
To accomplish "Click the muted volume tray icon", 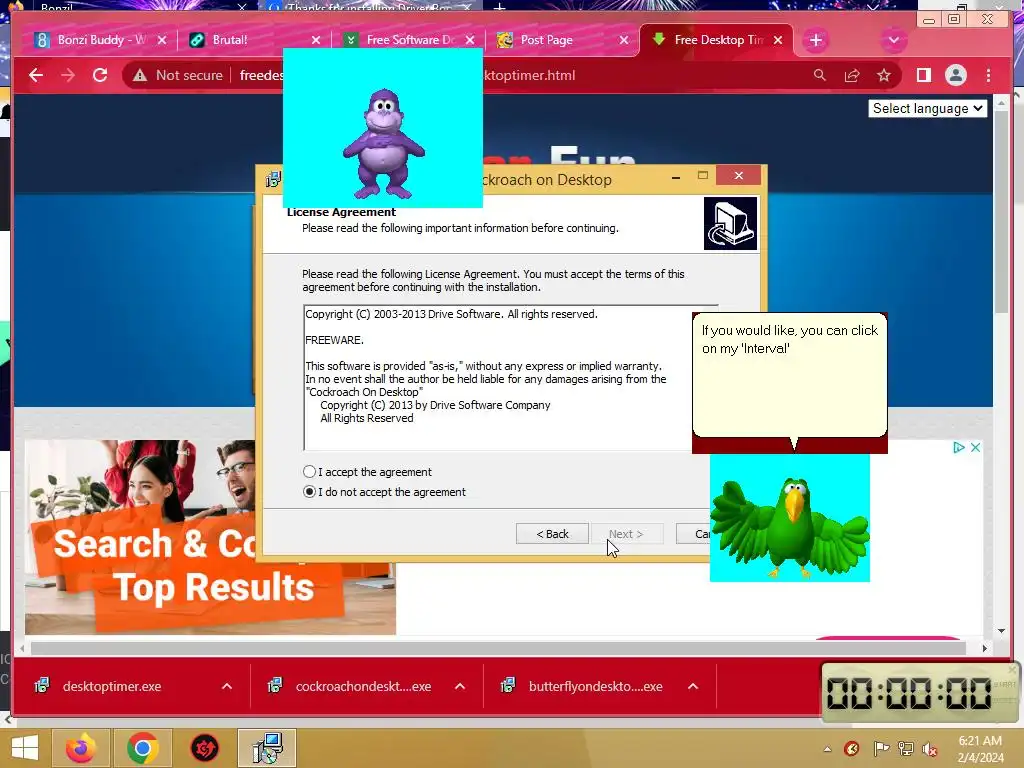I will [x=930, y=749].
